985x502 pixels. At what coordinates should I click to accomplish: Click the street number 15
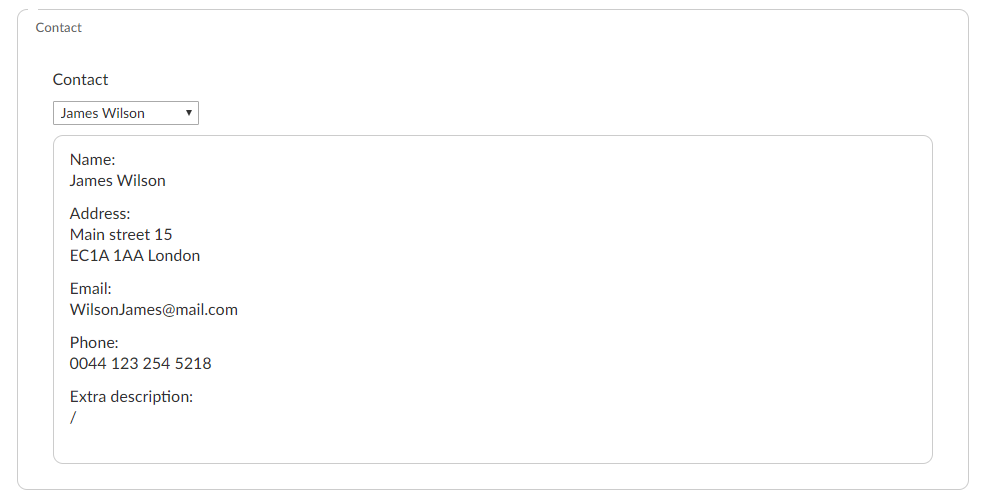pyautogui.click(x=163, y=235)
